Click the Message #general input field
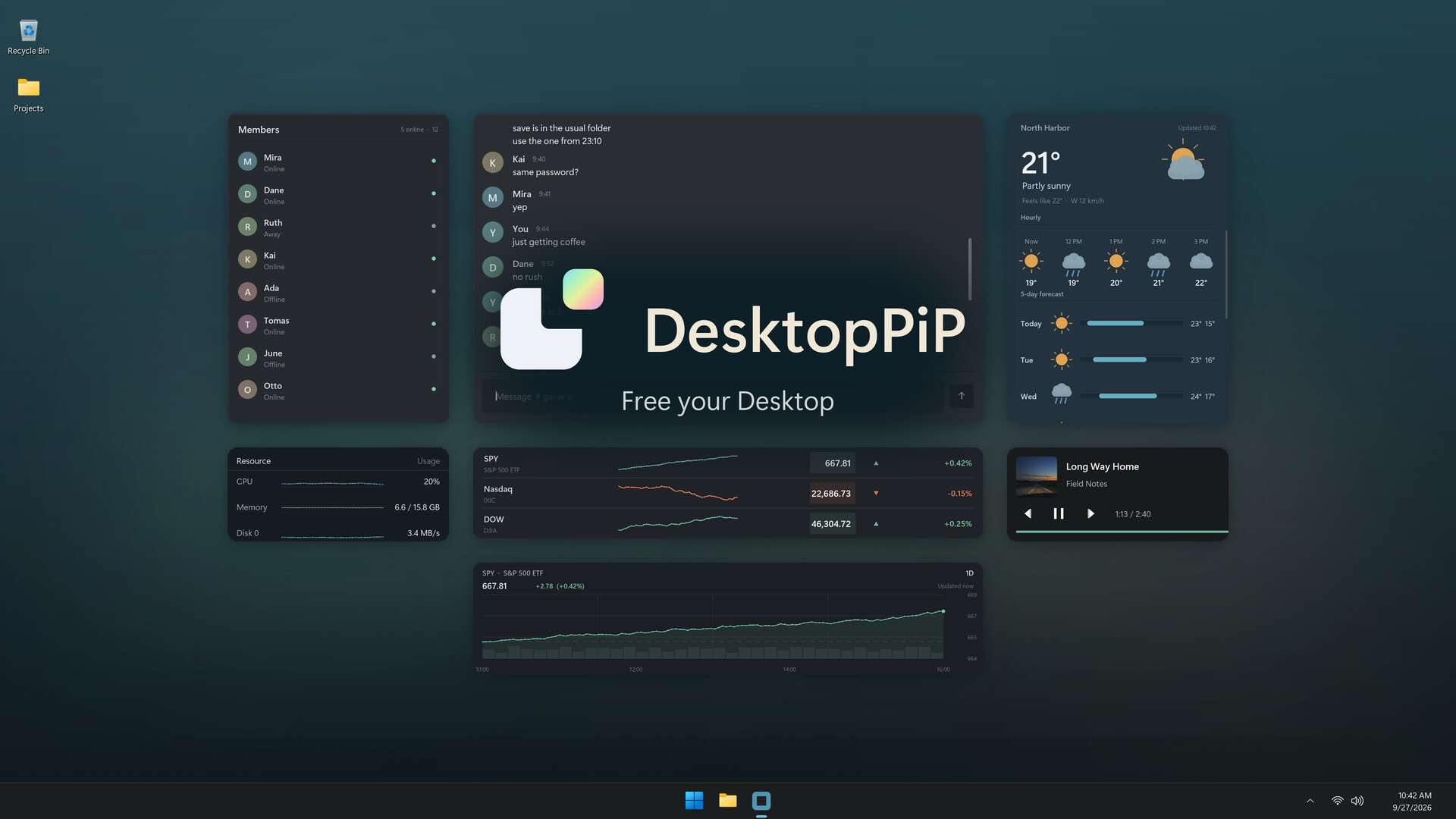Viewport: 1456px width, 819px height. tap(713, 396)
